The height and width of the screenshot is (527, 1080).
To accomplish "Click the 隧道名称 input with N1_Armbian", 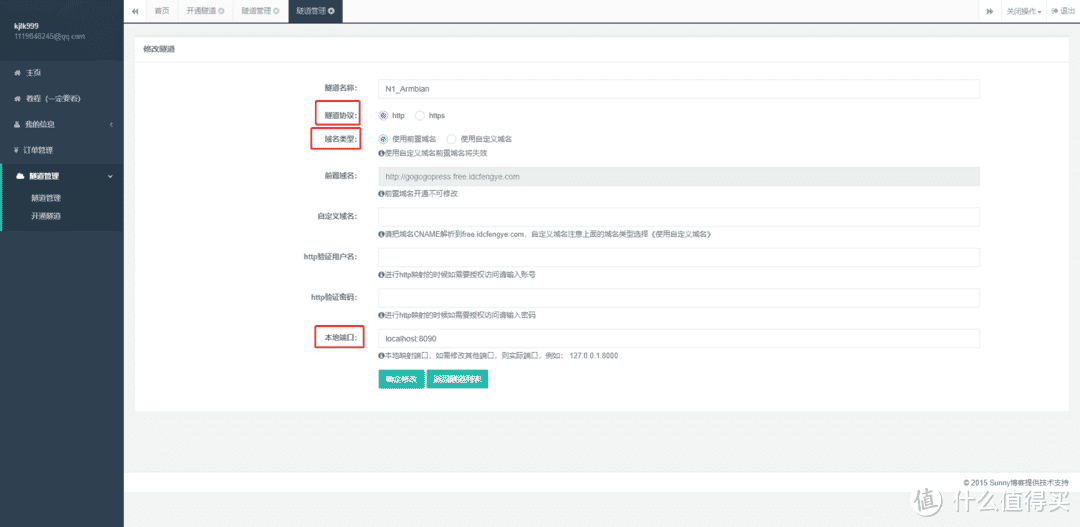I will 678,89.
